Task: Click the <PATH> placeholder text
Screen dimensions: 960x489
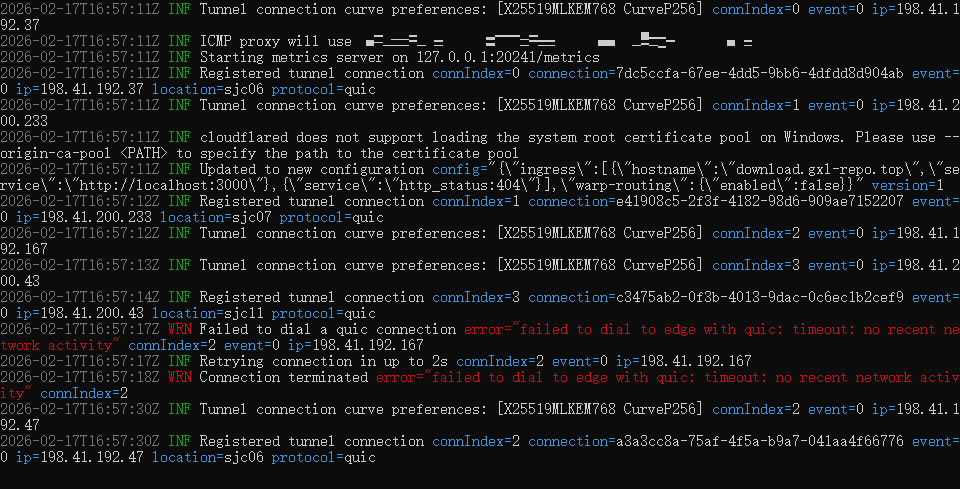Action: 149,153
